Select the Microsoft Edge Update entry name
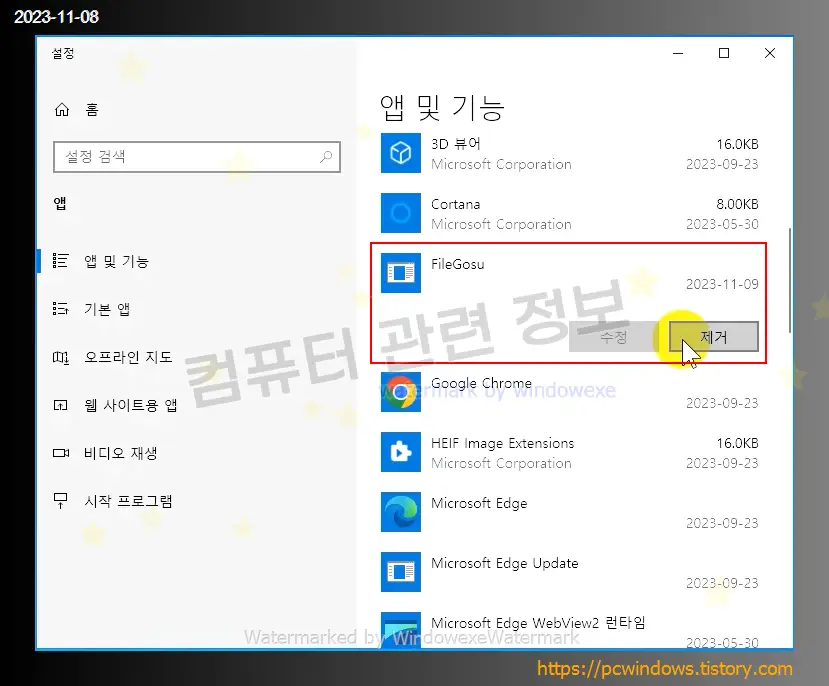Viewport: 829px width, 686px height. pyautogui.click(x=505, y=563)
